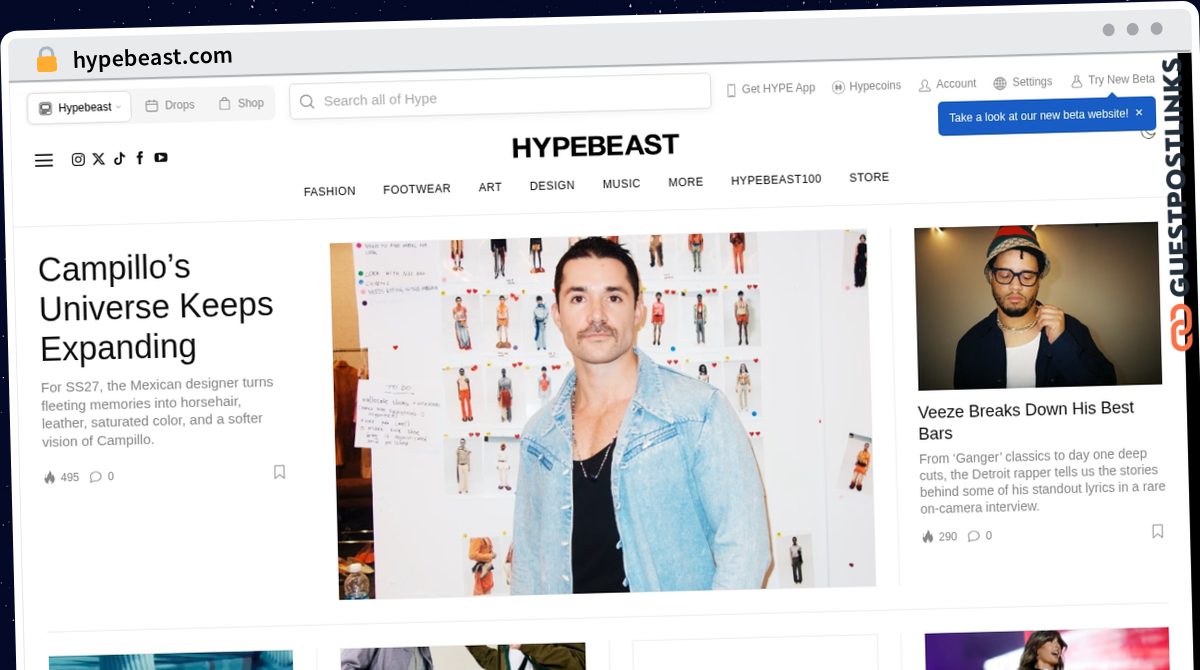
Task: Open the MORE menu
Action: (x=685, y=182)
